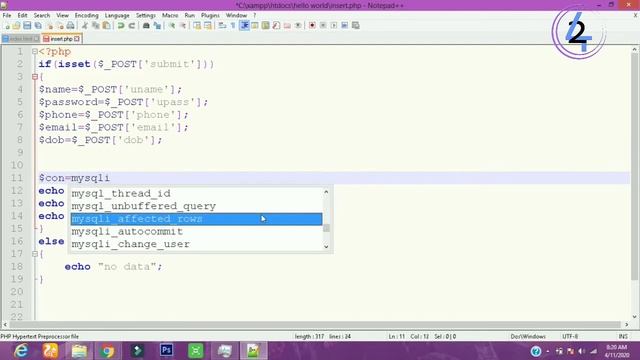Viewport: 640px width, 360px height.
Task: Open the Window menu
Action: click(x=236, y=16)
